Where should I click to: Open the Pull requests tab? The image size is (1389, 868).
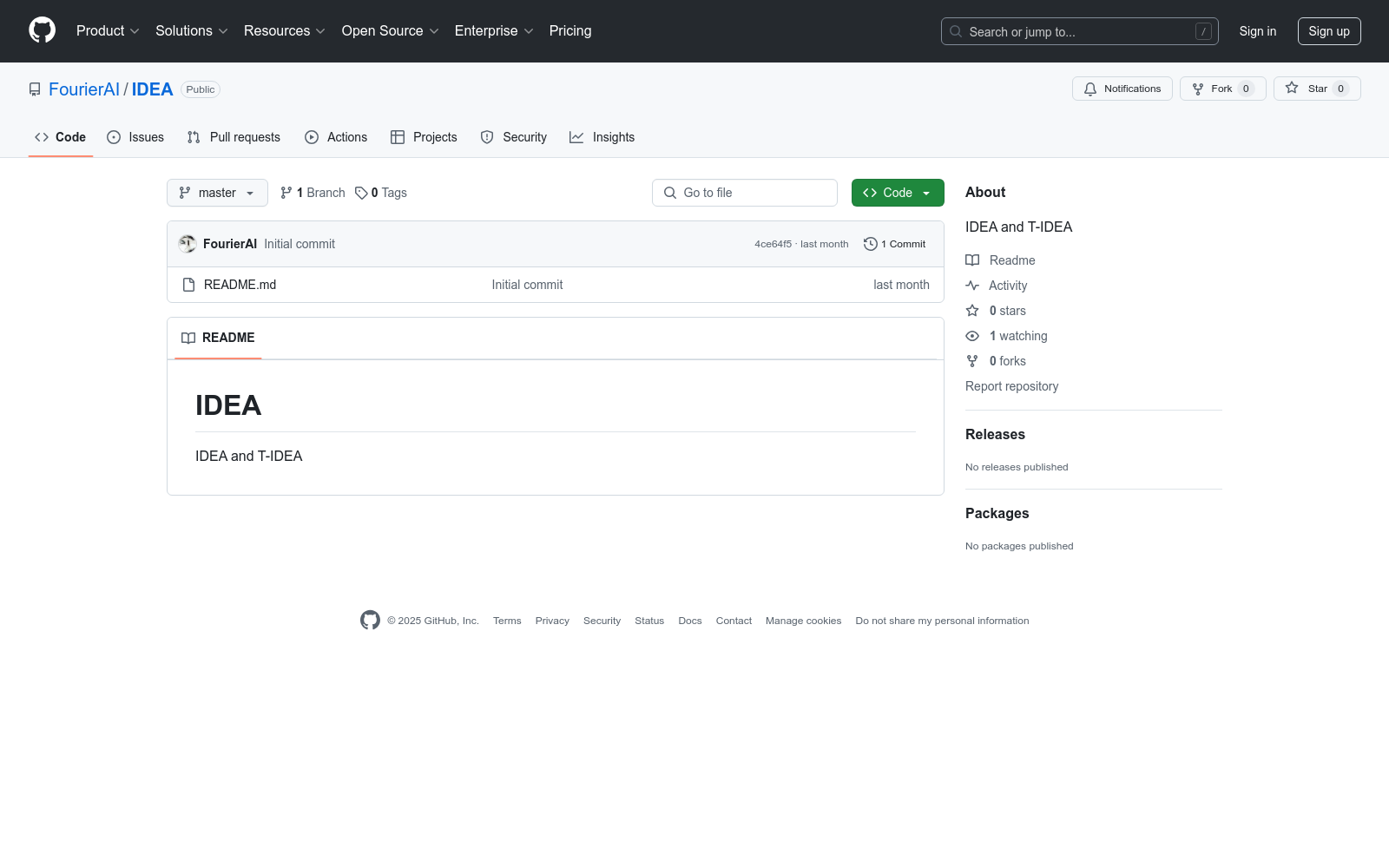pos(234,137)
